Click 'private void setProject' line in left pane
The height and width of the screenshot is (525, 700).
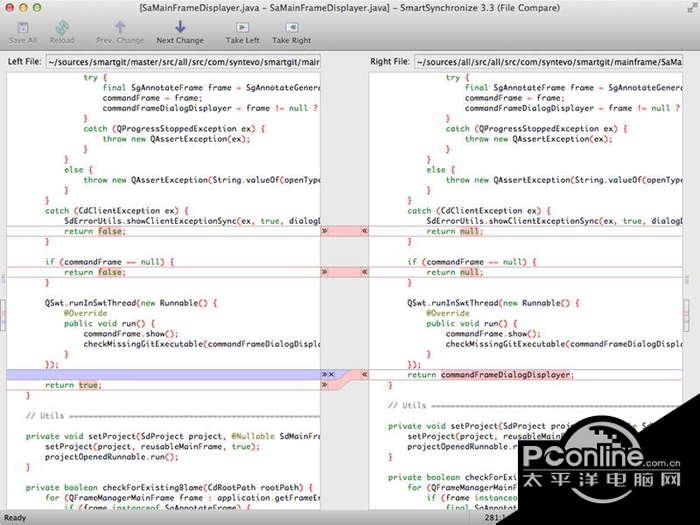click(172, 437)
